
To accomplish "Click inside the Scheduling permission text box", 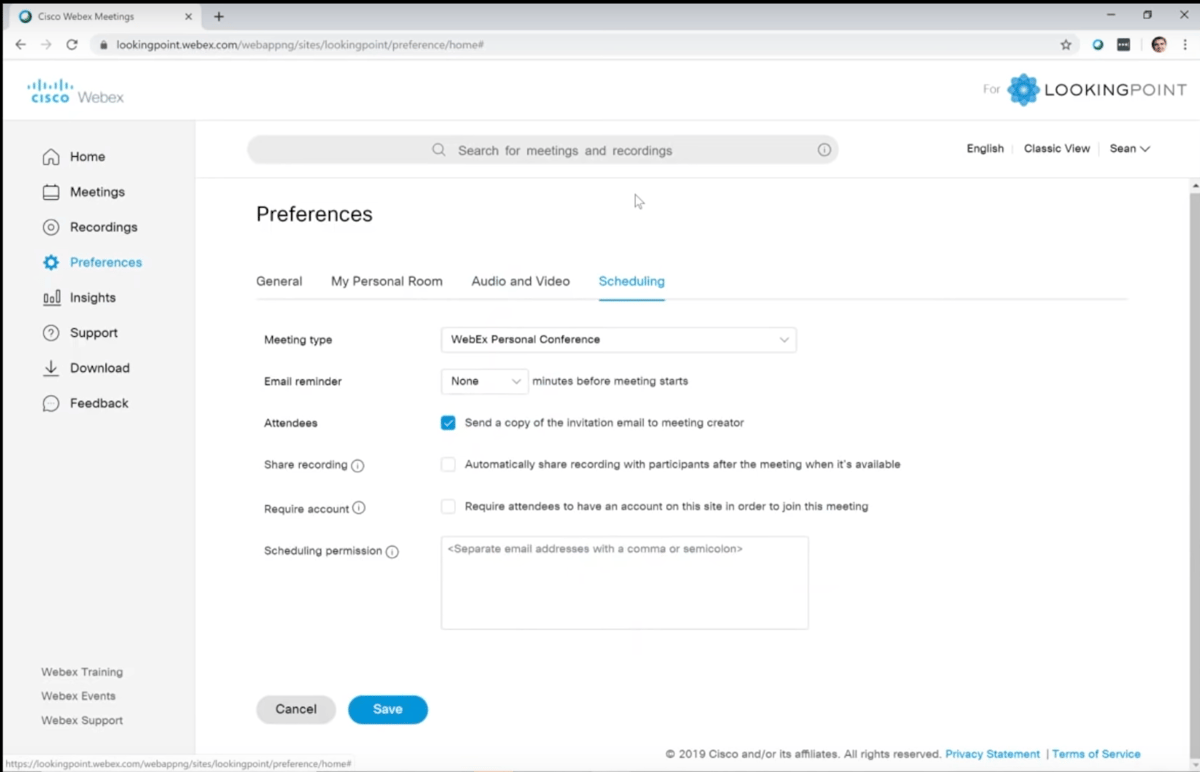I will point(624,582).
